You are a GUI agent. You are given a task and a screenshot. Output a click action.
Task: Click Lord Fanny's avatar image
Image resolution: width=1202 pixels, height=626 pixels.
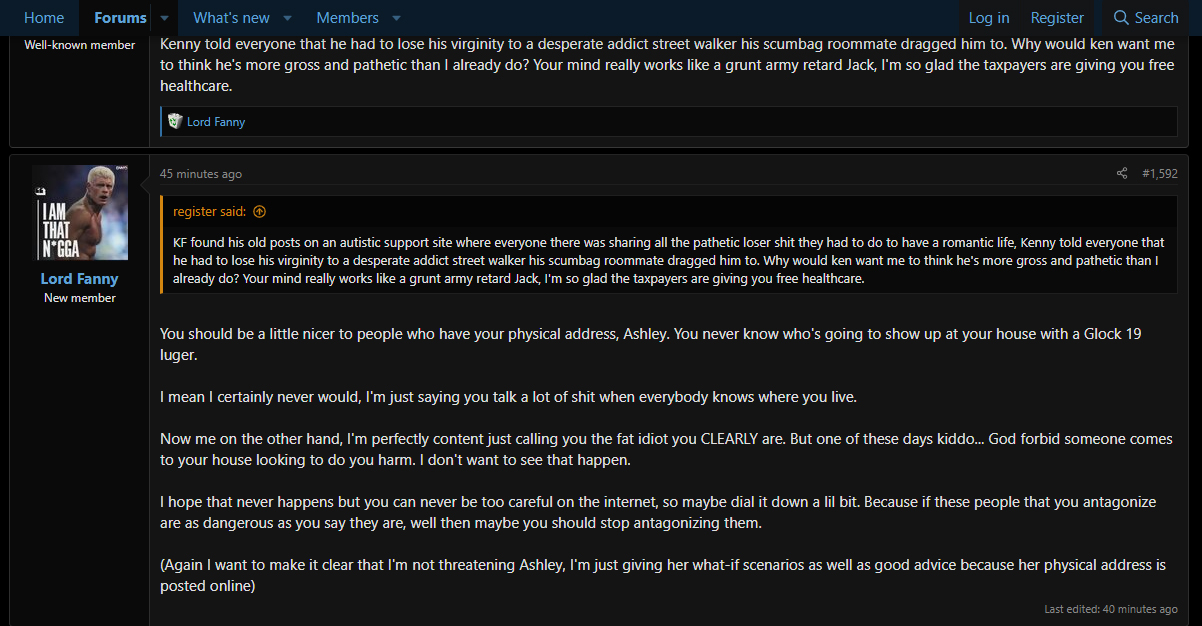tap(80, 213)
